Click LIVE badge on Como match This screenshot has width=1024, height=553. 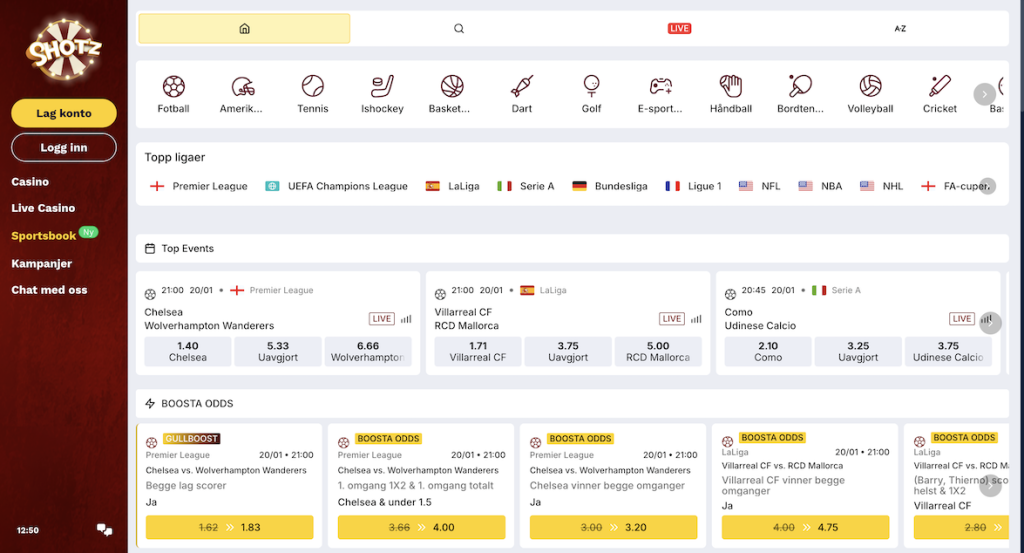[961, 319]
